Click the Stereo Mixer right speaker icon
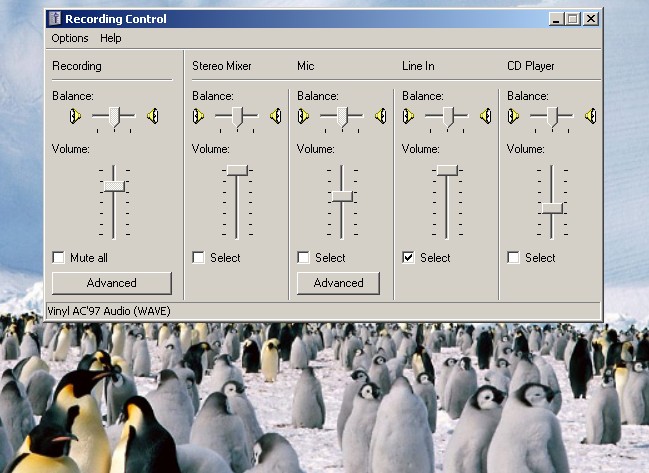This screenshot has width=649, height=473. pos(276,116)
